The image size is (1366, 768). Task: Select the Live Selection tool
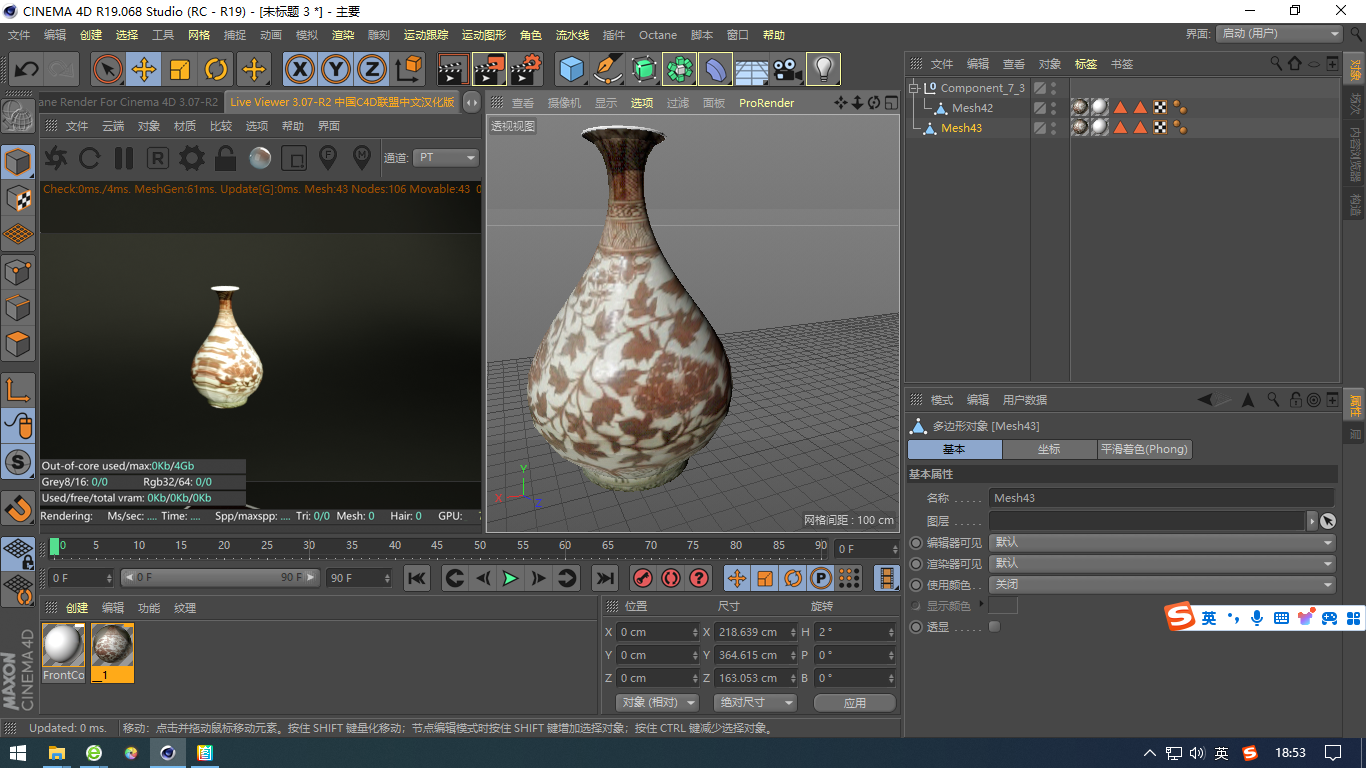click(x=107, y=70)
